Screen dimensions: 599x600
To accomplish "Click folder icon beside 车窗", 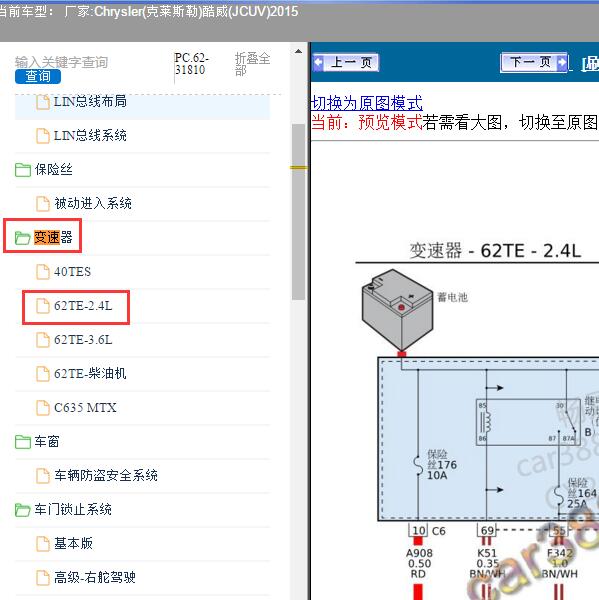I will [x=23, y=442].
